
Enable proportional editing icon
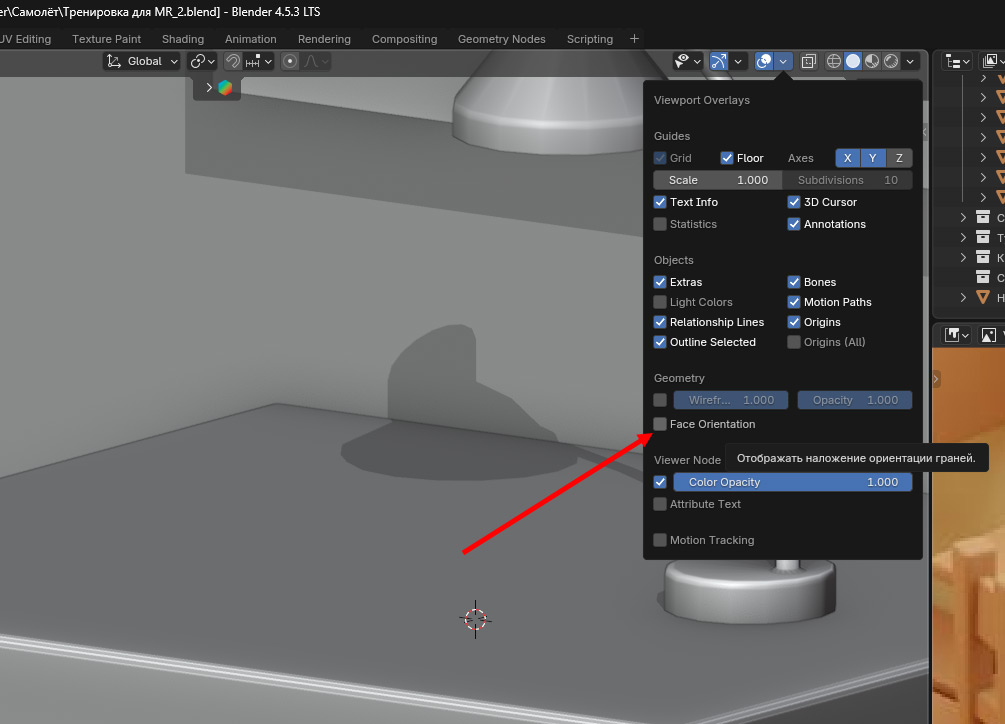click(x=290, y=61)
